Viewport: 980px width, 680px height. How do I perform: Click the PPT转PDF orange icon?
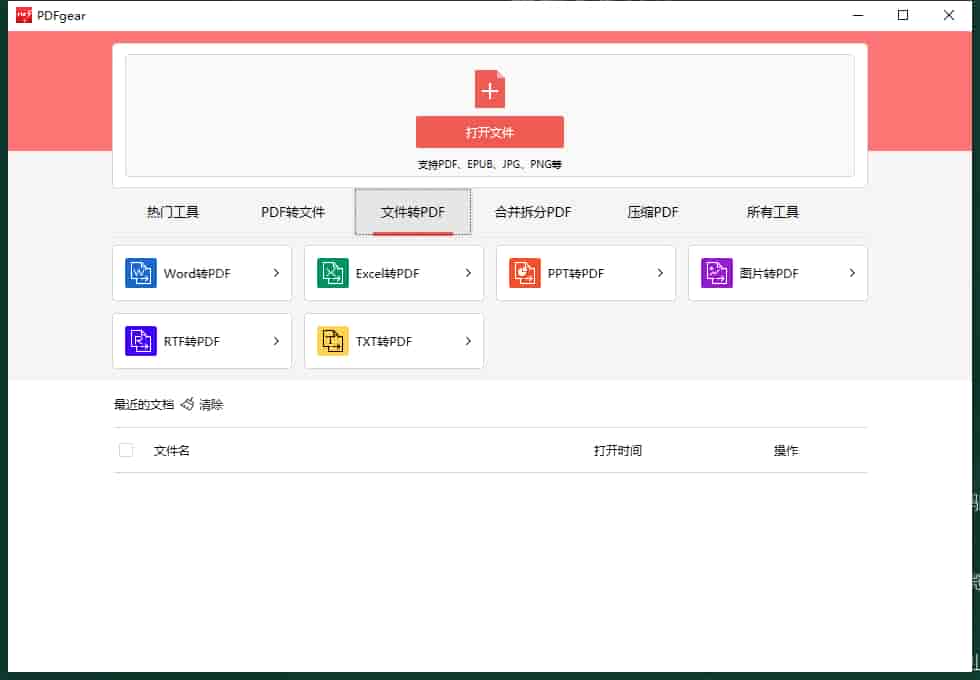click(524, 273)
